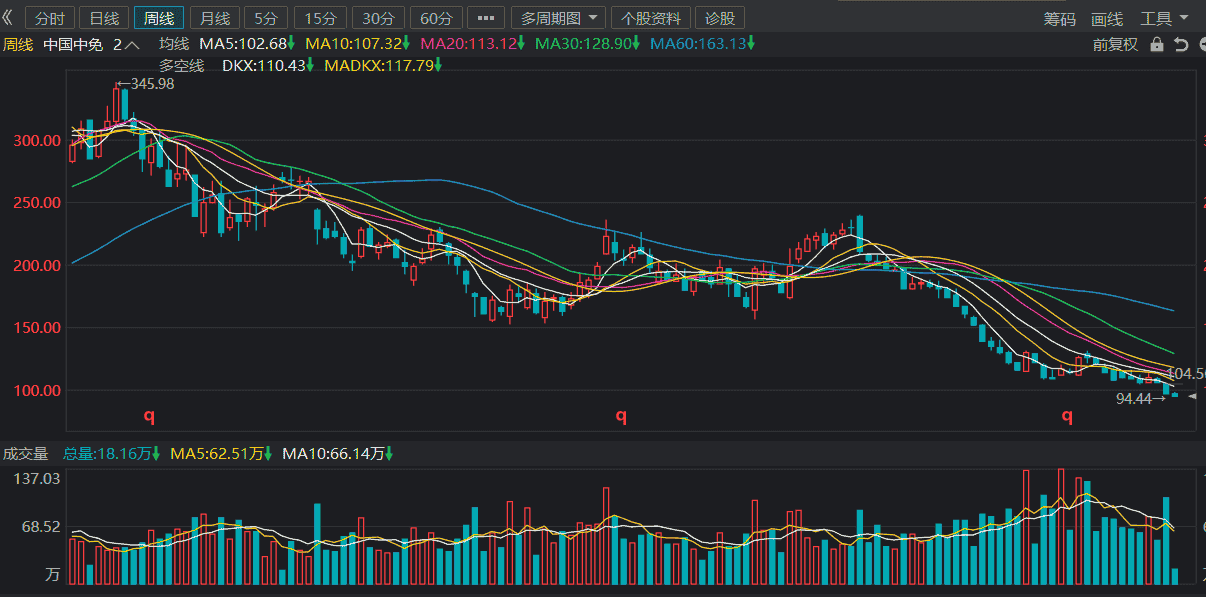Image resolution: width=1206 pixels, height=597 pixels.
Task: Click the first red q marker on the chart
Action: click(149, 415)
